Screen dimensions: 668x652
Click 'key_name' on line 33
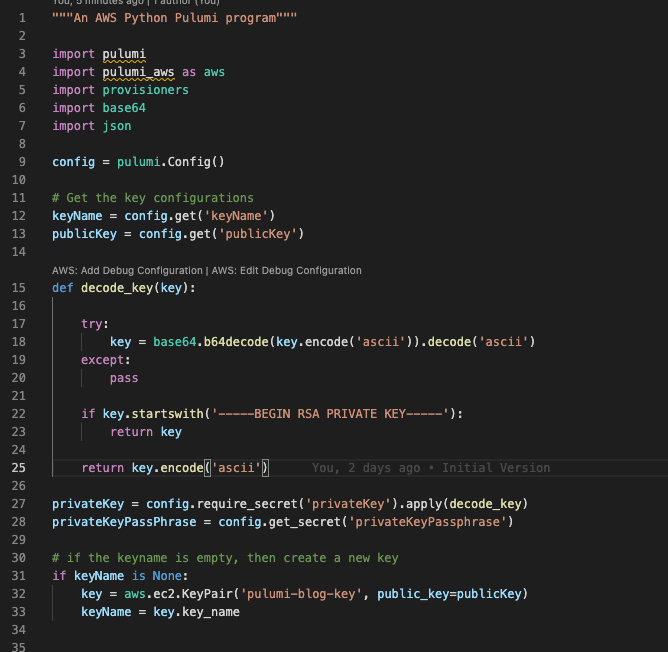point(211,612)
